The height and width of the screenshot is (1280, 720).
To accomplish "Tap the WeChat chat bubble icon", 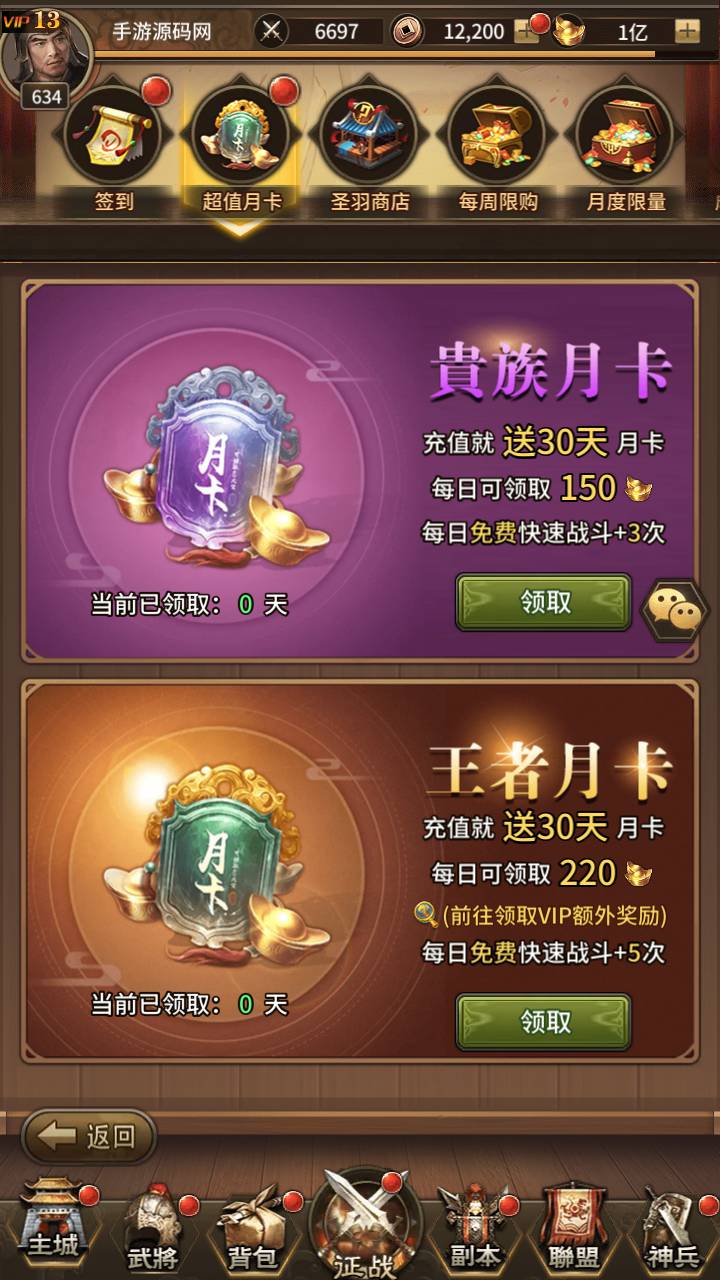I will click(675, 608).
